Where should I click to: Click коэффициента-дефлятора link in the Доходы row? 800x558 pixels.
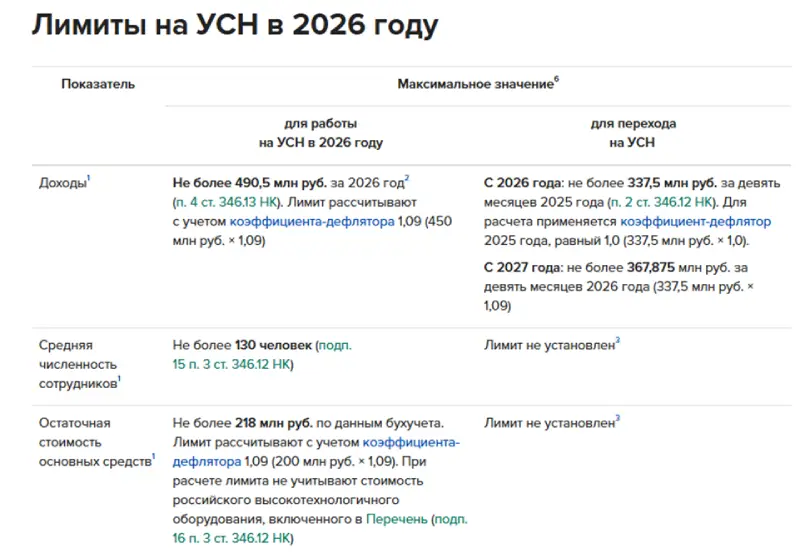(x=312, y=222)
